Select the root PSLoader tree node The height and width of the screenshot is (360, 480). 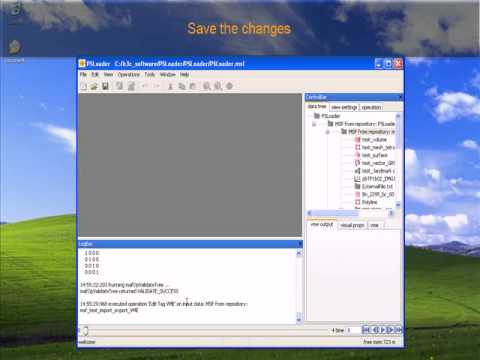pyautogui.click(x=331, y=116)
